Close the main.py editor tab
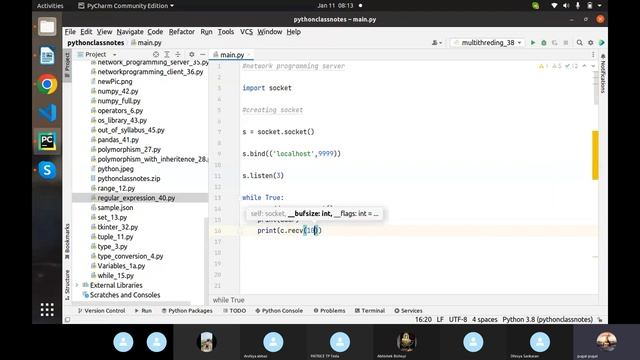640x360 pixels. (x=249, y=55)
